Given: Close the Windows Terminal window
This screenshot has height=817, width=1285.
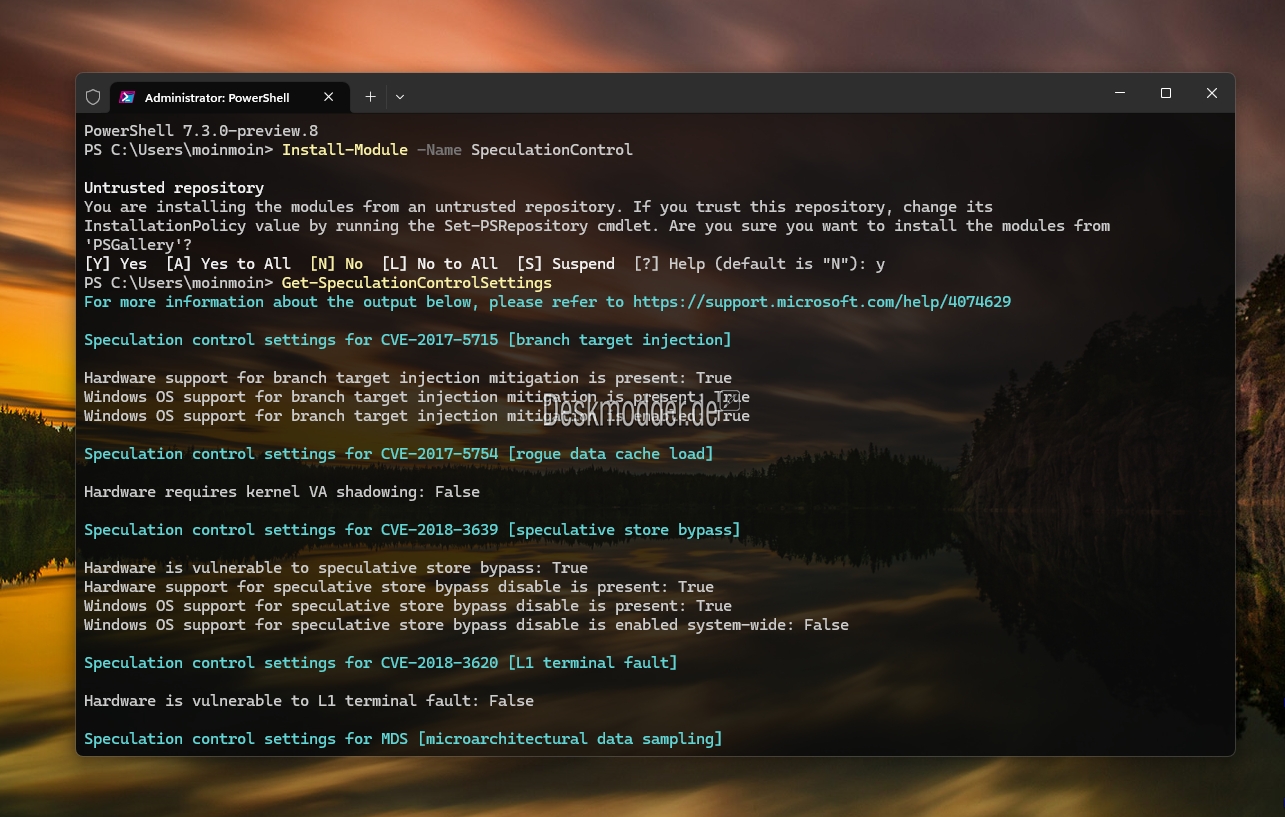Looking at the screenshot, I should click(x=1212, y=93).
